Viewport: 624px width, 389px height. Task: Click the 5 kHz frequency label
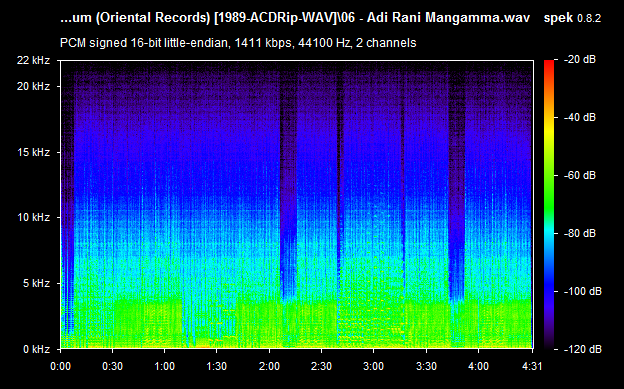click(x=36, y=283)
